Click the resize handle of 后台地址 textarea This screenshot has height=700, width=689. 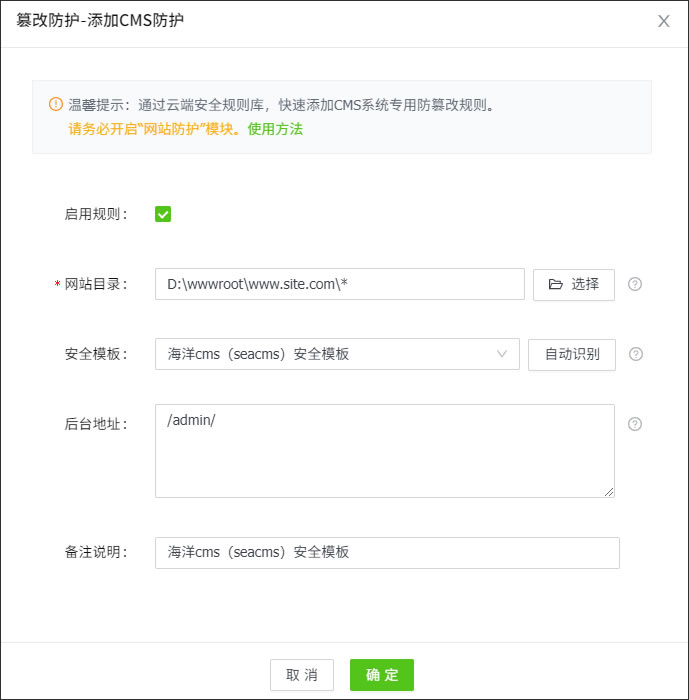608,491
